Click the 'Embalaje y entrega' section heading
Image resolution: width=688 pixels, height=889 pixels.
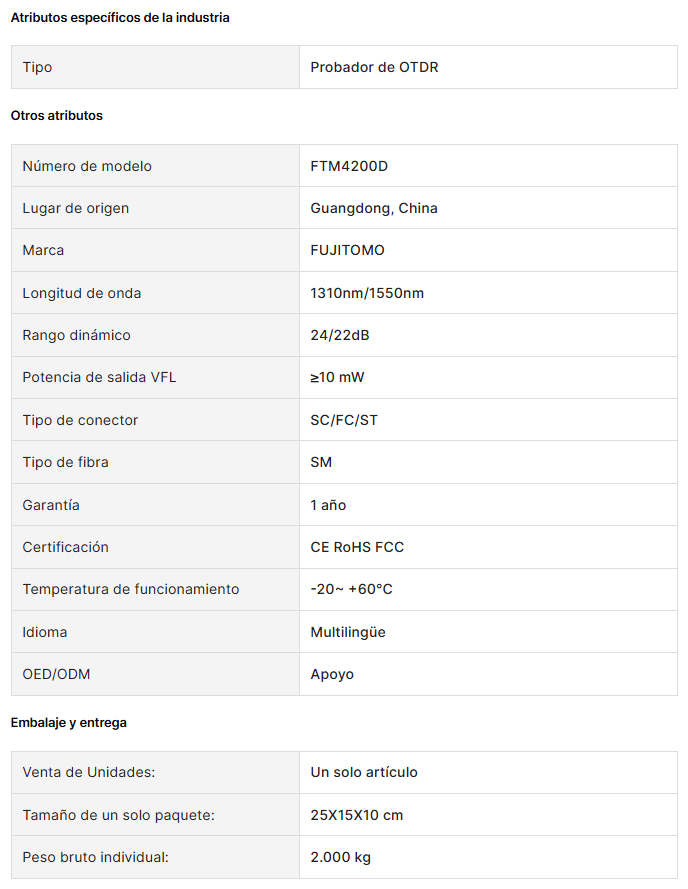pos(69,722)
